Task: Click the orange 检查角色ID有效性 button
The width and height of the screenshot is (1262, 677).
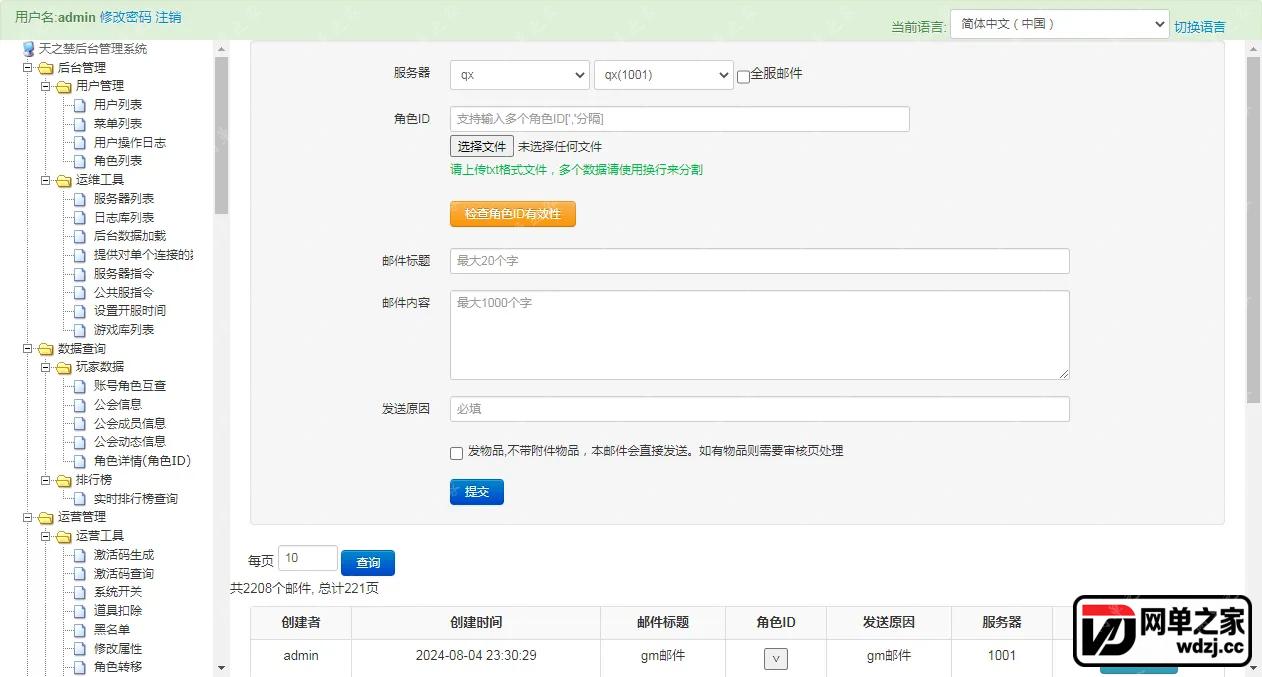Action: [x=513, y=214]
